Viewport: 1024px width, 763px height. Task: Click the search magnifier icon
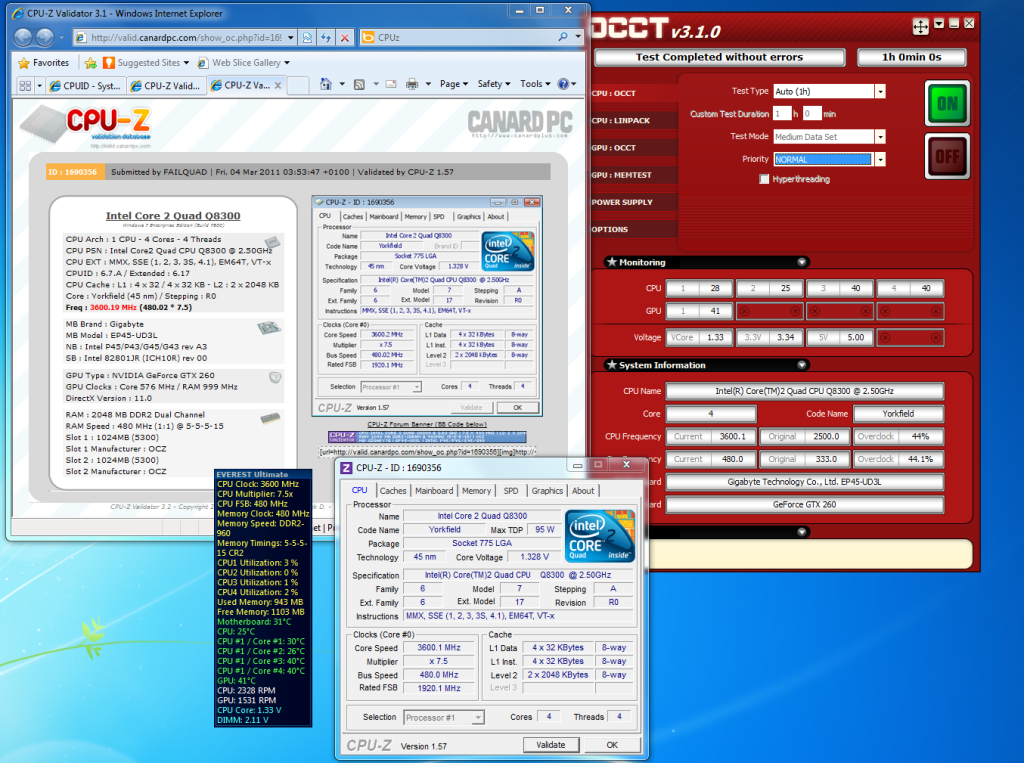click(x=562, y=37)
